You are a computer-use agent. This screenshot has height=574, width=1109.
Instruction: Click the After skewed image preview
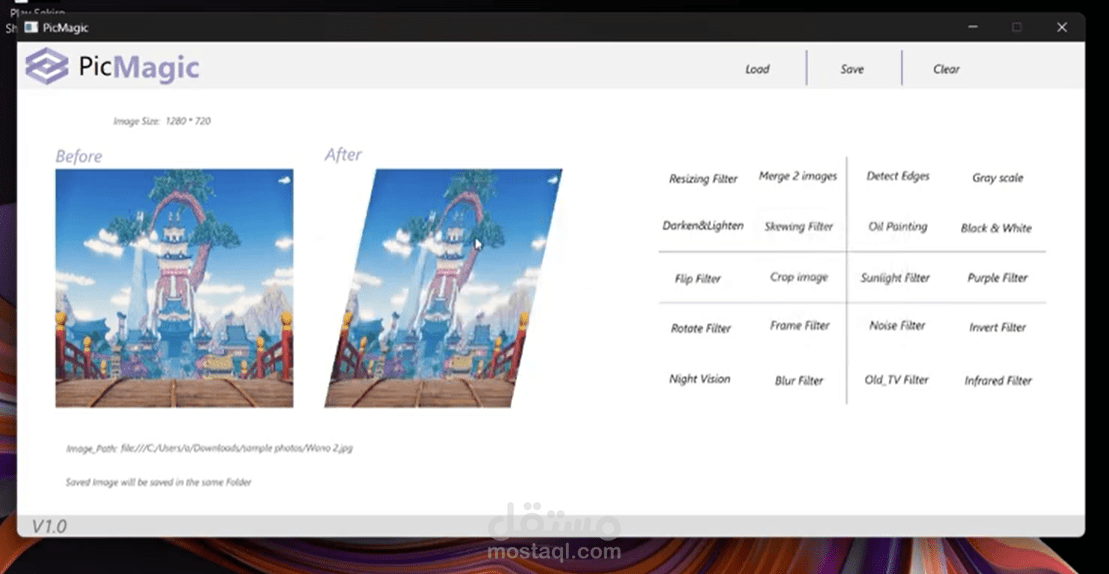click(443, 288)
